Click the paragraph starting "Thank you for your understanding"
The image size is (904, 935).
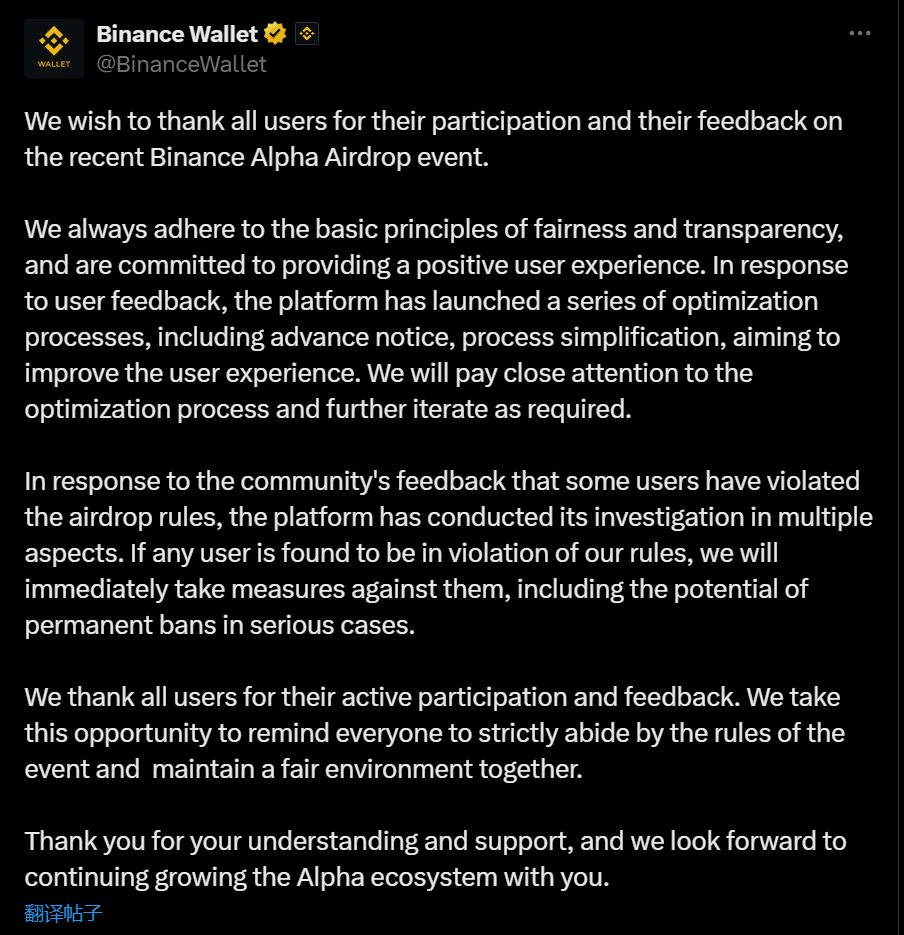(435, 859)
